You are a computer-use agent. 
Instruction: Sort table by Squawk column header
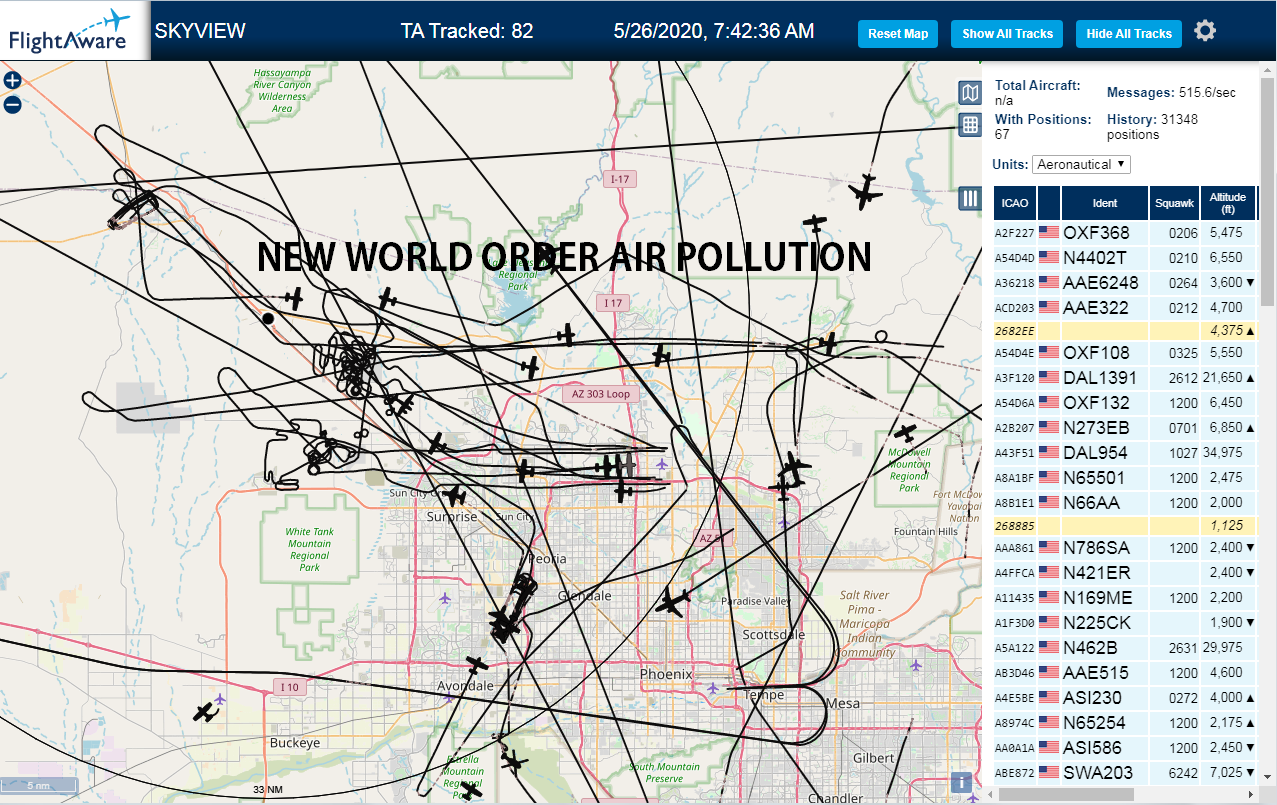1174,203
